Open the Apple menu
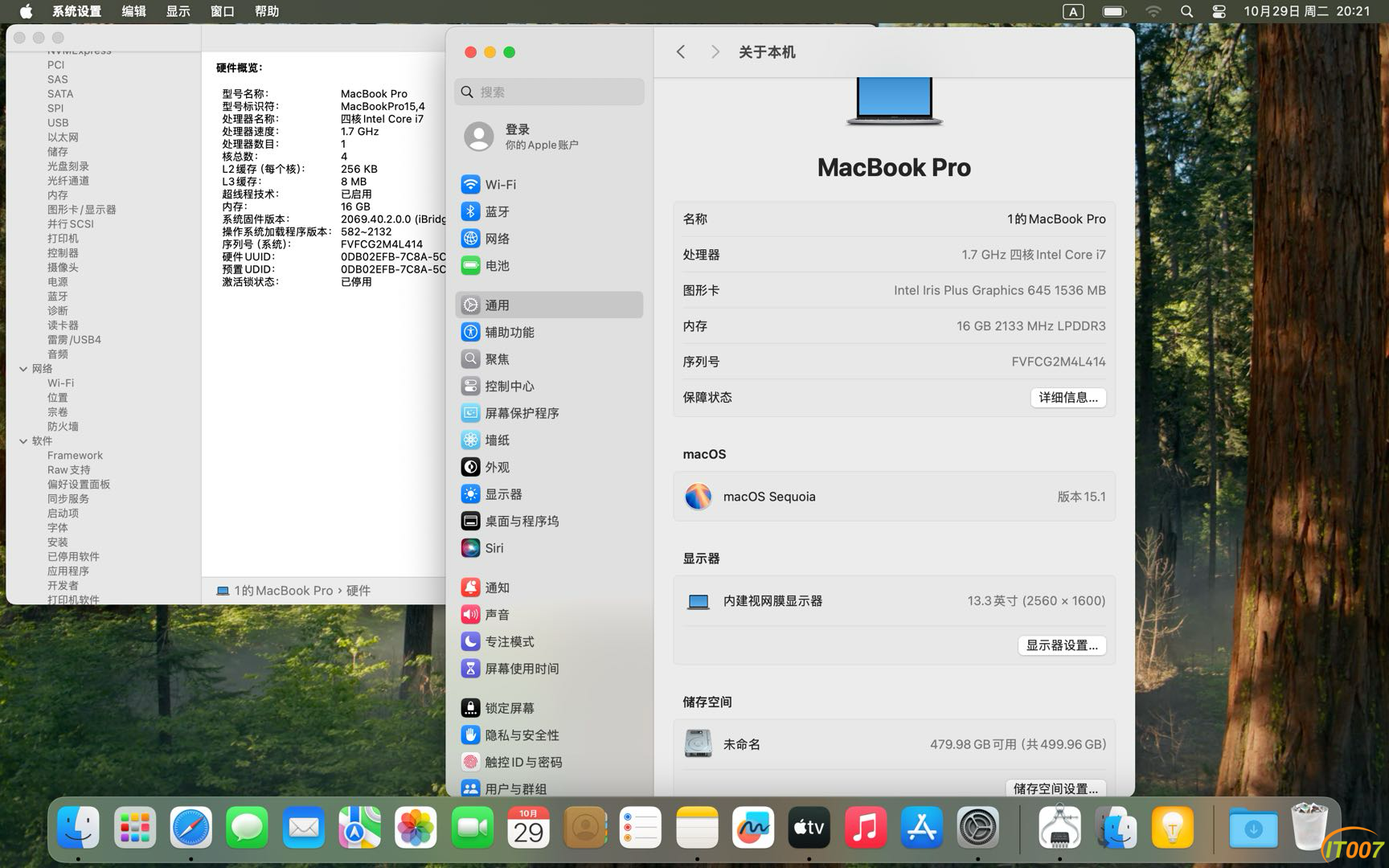The height and width of the screenshot is (868, 1389). coord(26,11)
